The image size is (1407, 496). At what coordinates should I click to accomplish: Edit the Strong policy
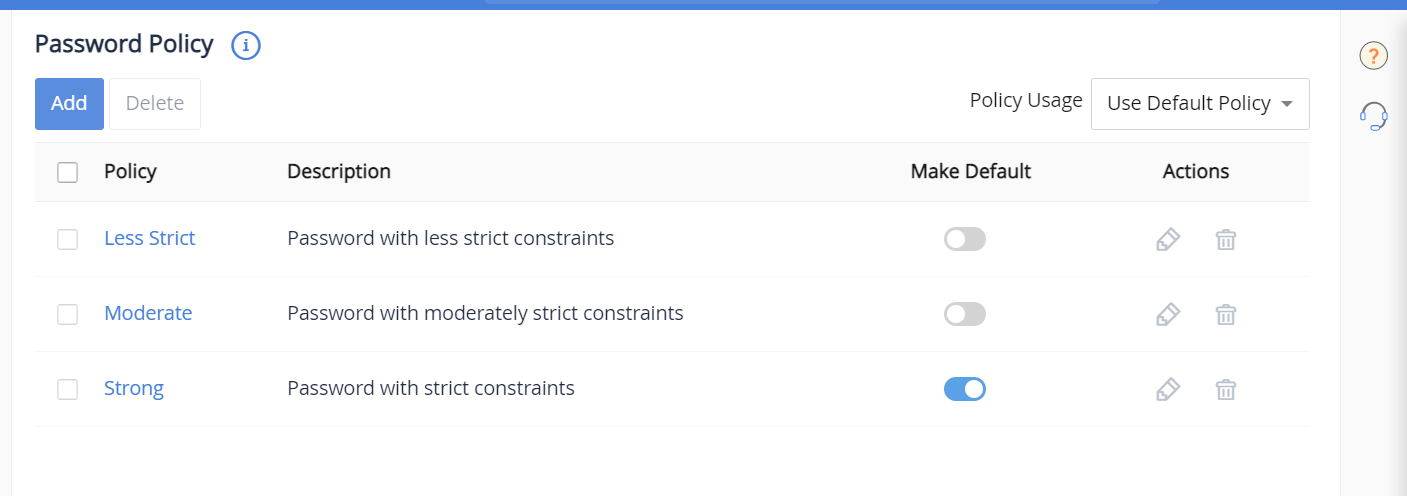[x=1167, y=389]
